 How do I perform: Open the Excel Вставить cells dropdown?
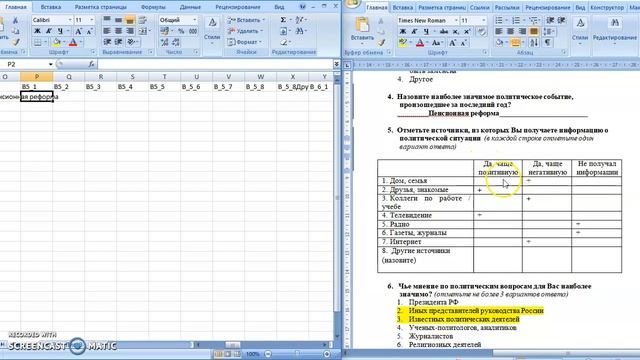[246, 20]
